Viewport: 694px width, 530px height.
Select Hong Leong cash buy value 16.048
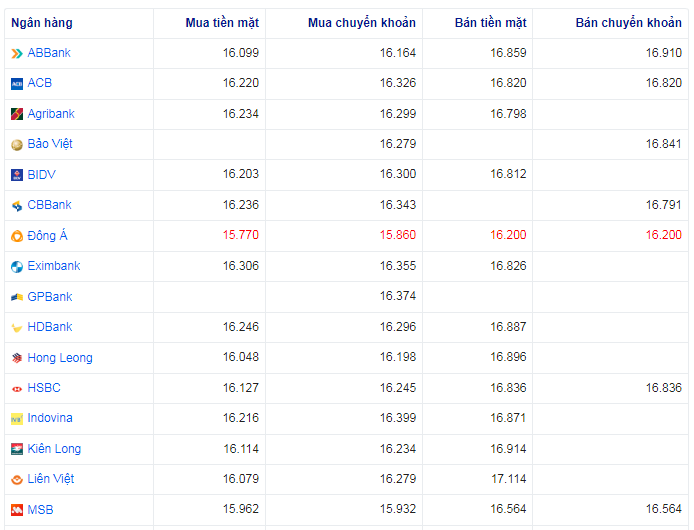pyautogui.click(x=241, y=357)
